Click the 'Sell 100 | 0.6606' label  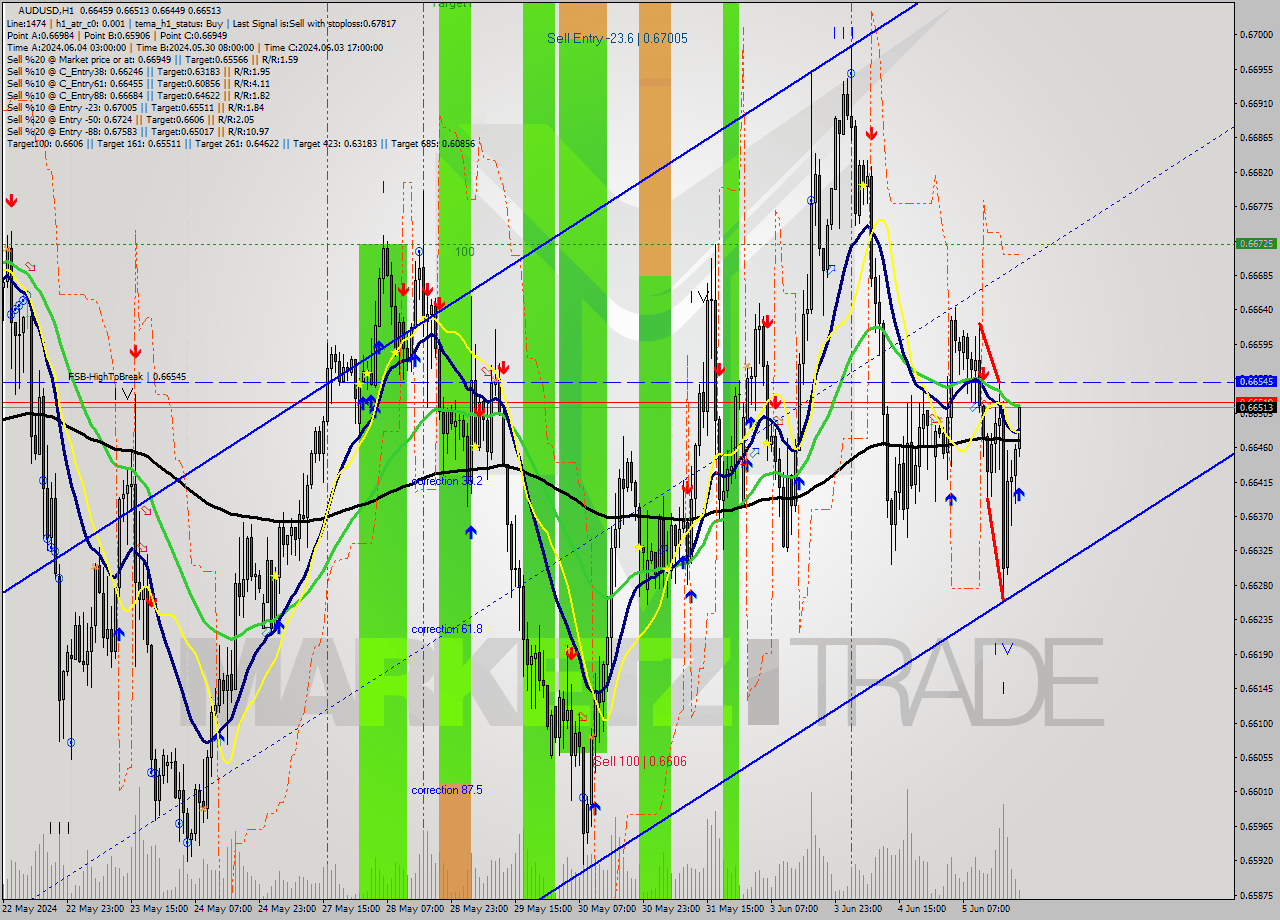point(640,761)
